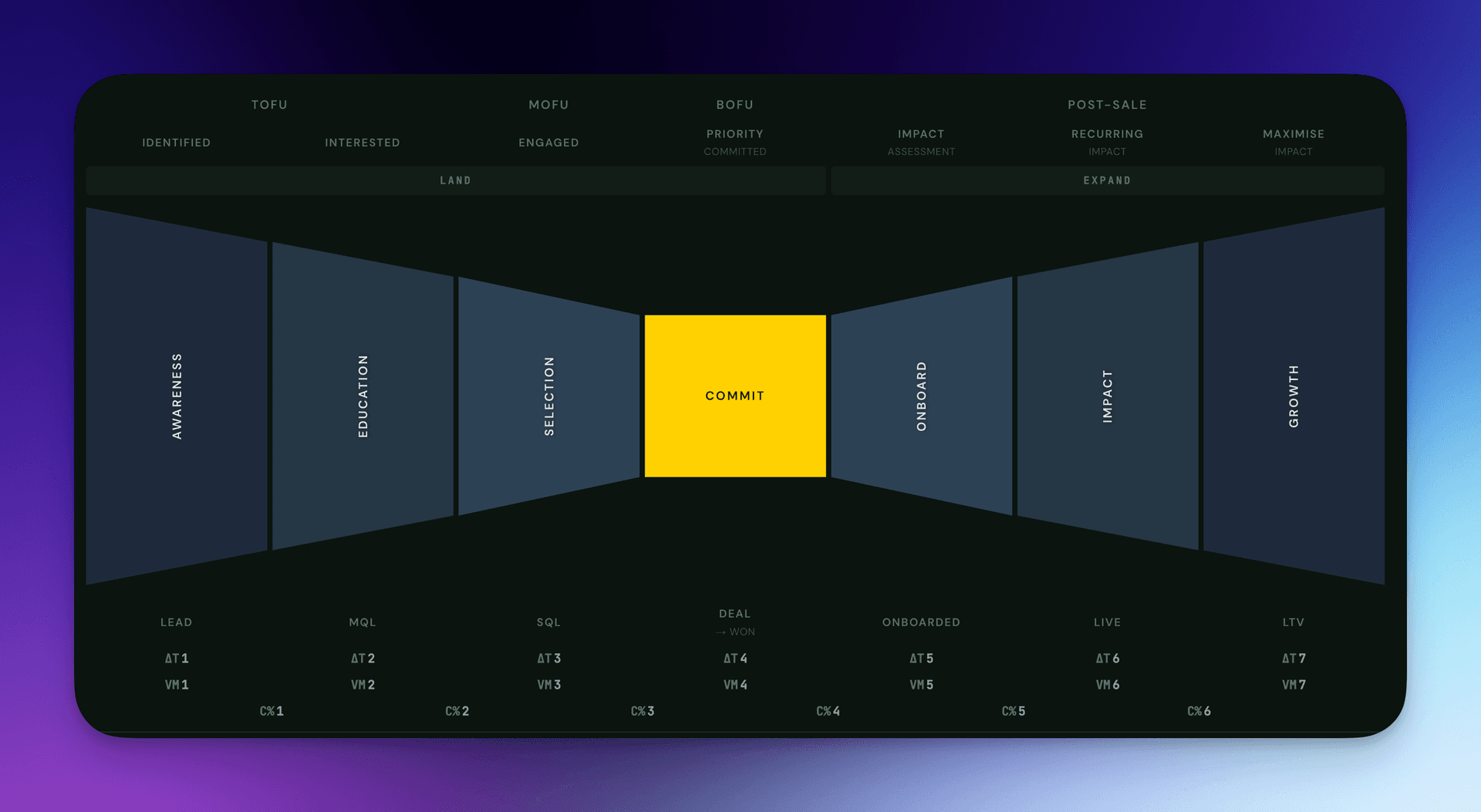Click the DEAL label
This screenshot has width=1481, height=812.
point(735,614)
